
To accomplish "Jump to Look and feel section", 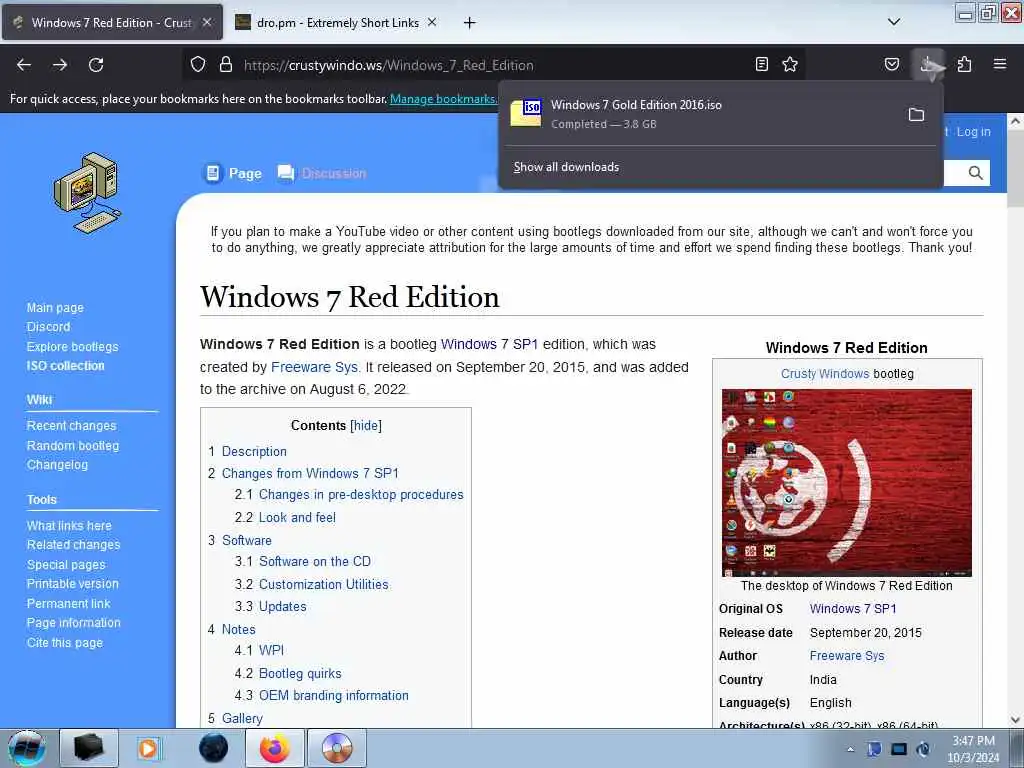I will 297,517.
